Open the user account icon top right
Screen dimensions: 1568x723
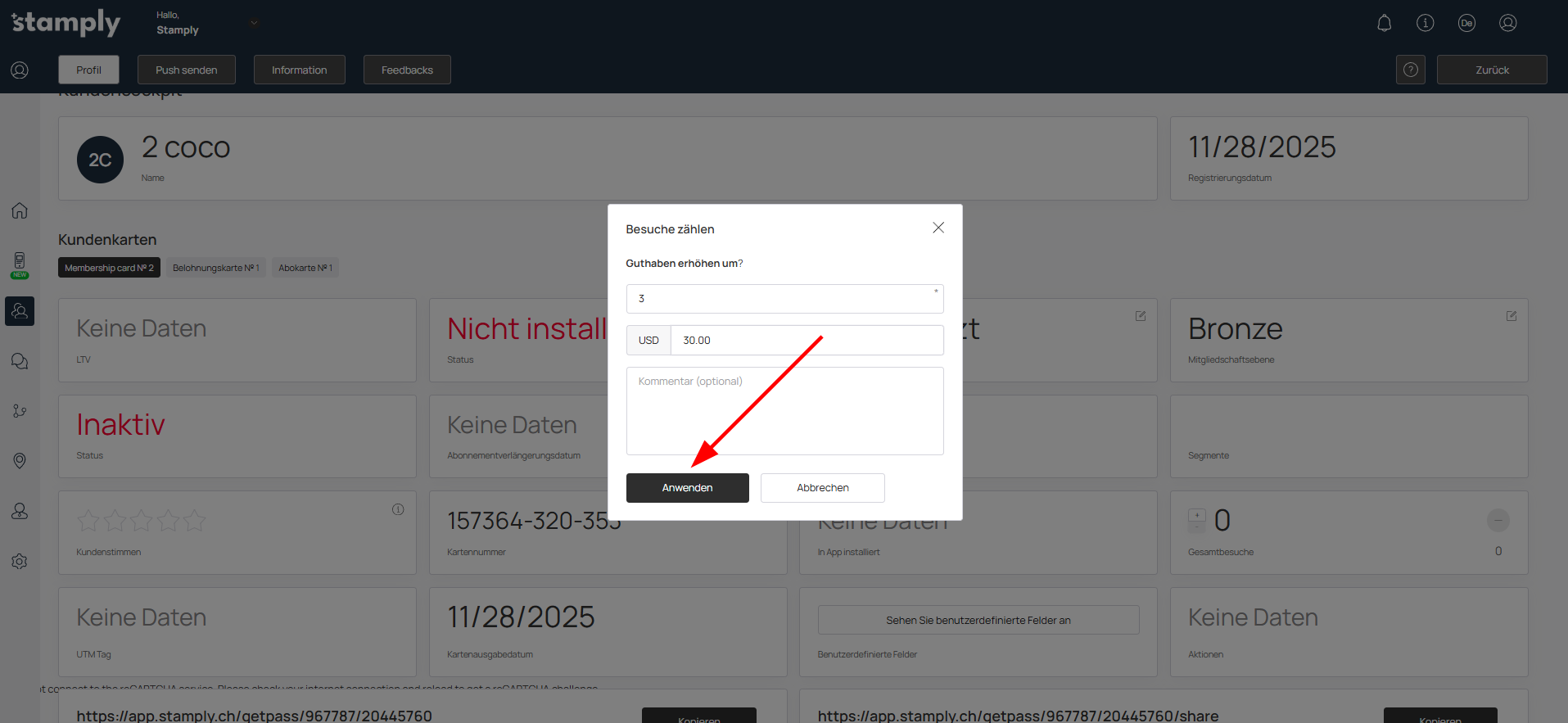tap(1507, 23)
